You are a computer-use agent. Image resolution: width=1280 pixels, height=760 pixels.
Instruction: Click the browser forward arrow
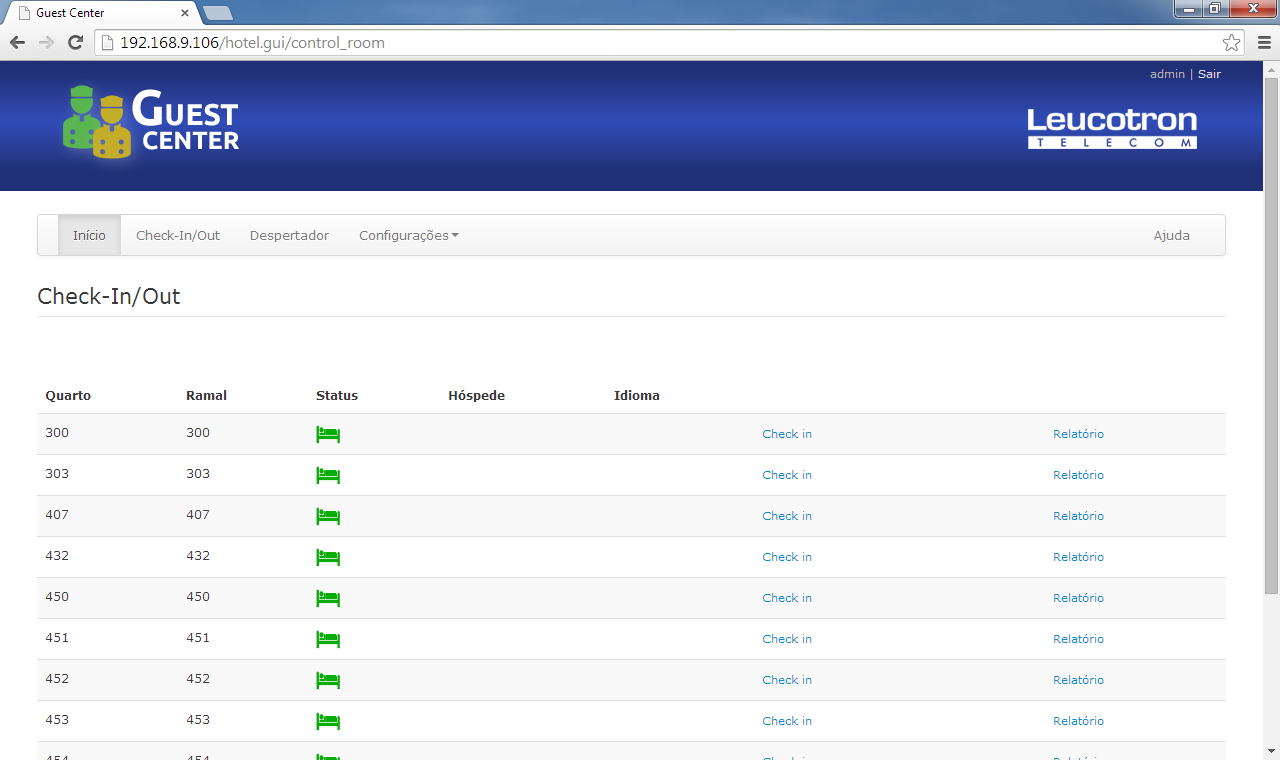click(46, 43)
